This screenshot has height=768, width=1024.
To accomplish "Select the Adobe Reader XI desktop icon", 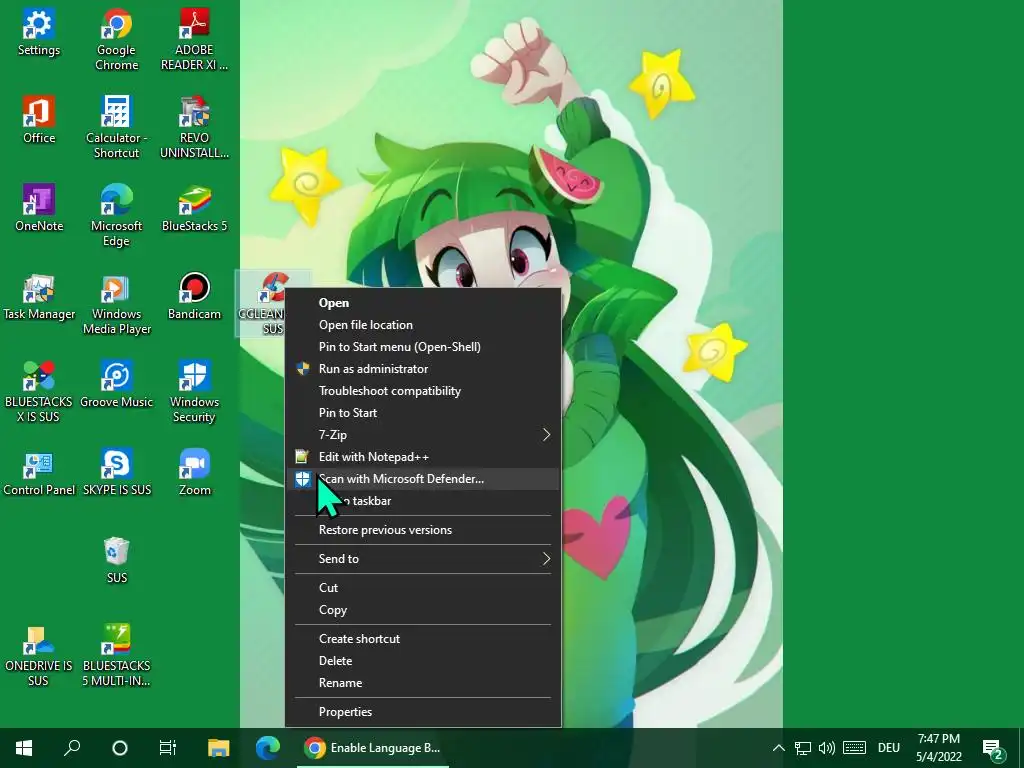I will coord(194,40).
